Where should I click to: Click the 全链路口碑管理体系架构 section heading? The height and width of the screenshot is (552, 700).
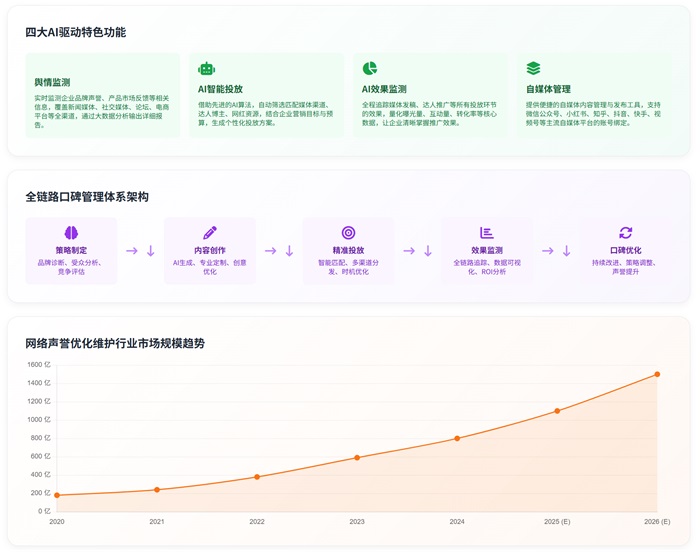pos(87,197)
